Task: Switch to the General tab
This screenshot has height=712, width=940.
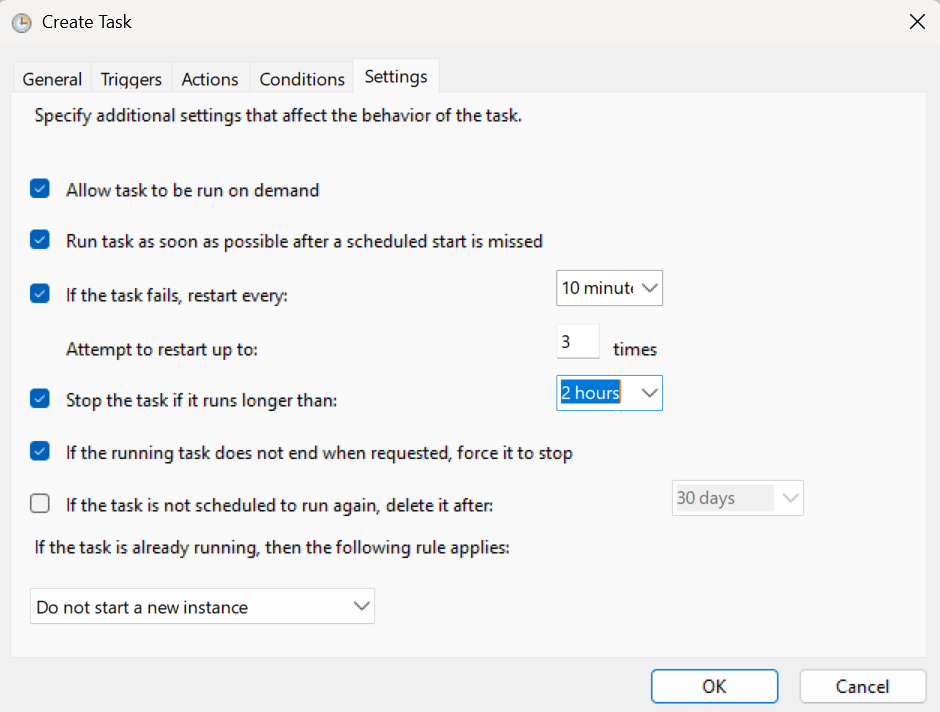Action: 51,78
